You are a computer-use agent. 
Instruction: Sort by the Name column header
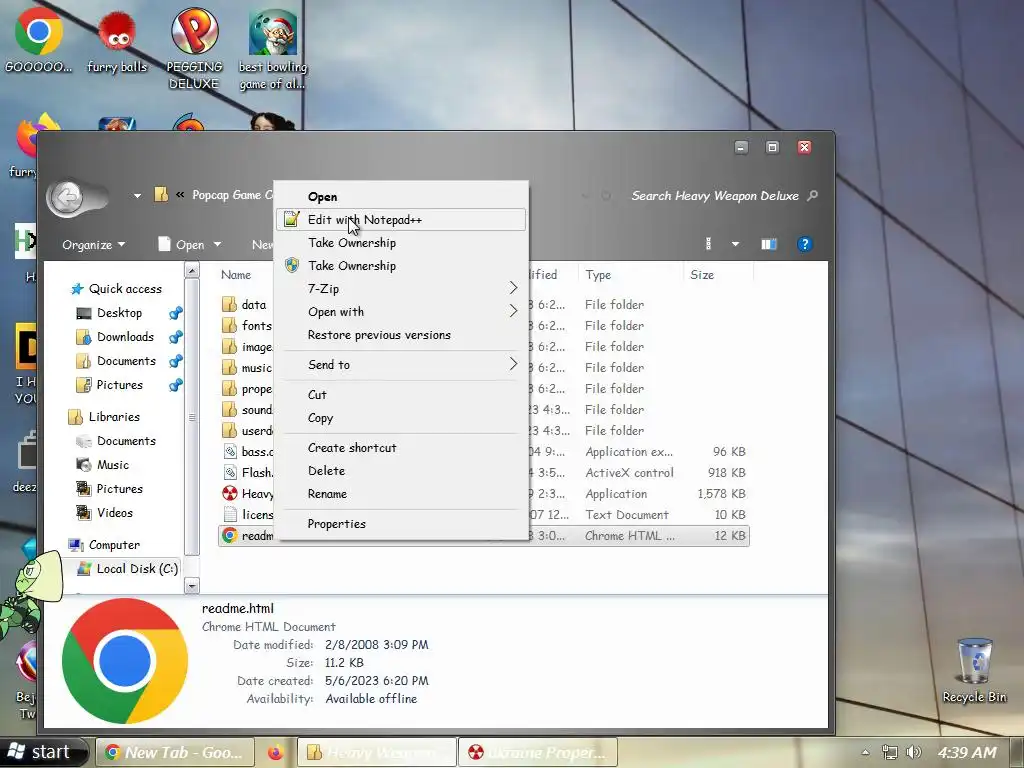click(x=236, y=275)
